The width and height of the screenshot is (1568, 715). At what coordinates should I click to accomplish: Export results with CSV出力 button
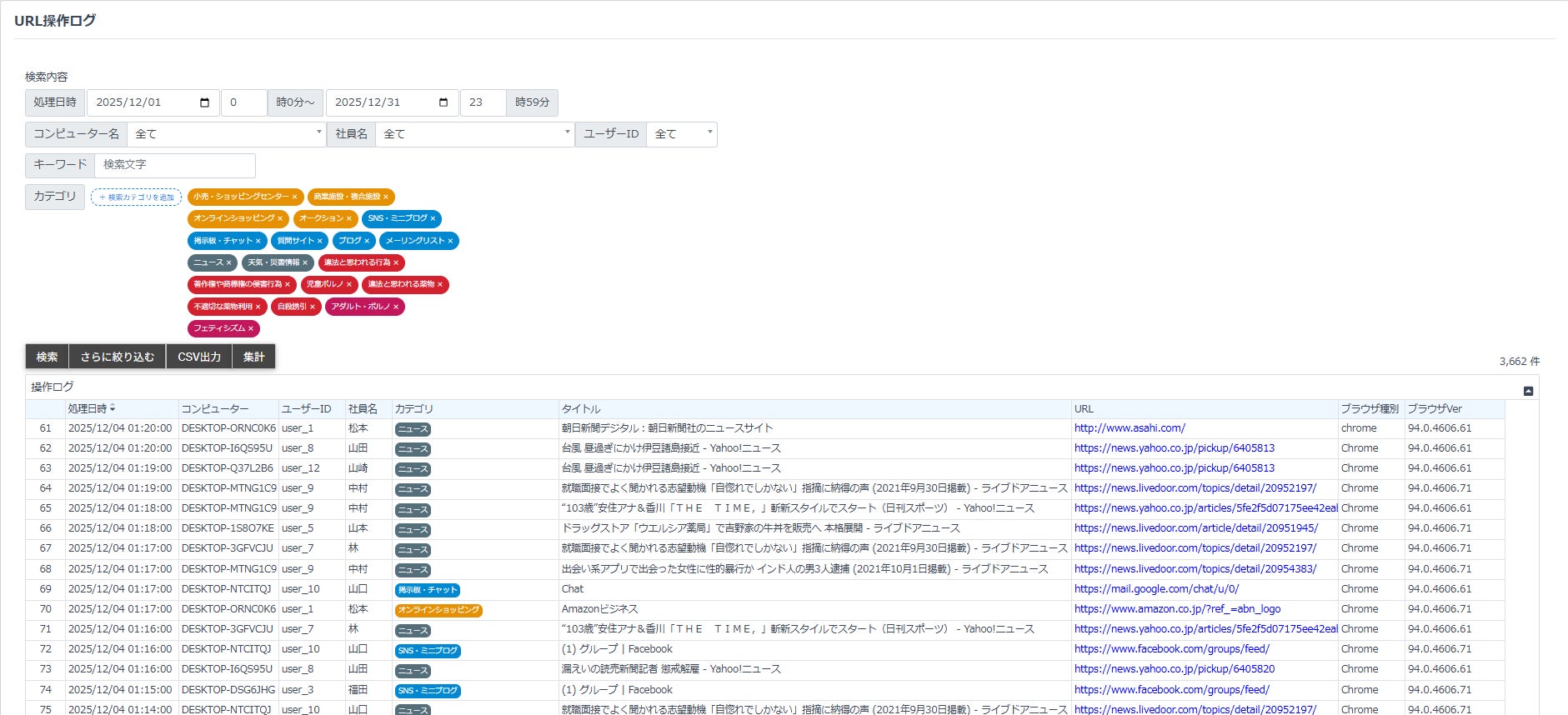(199, 357)
